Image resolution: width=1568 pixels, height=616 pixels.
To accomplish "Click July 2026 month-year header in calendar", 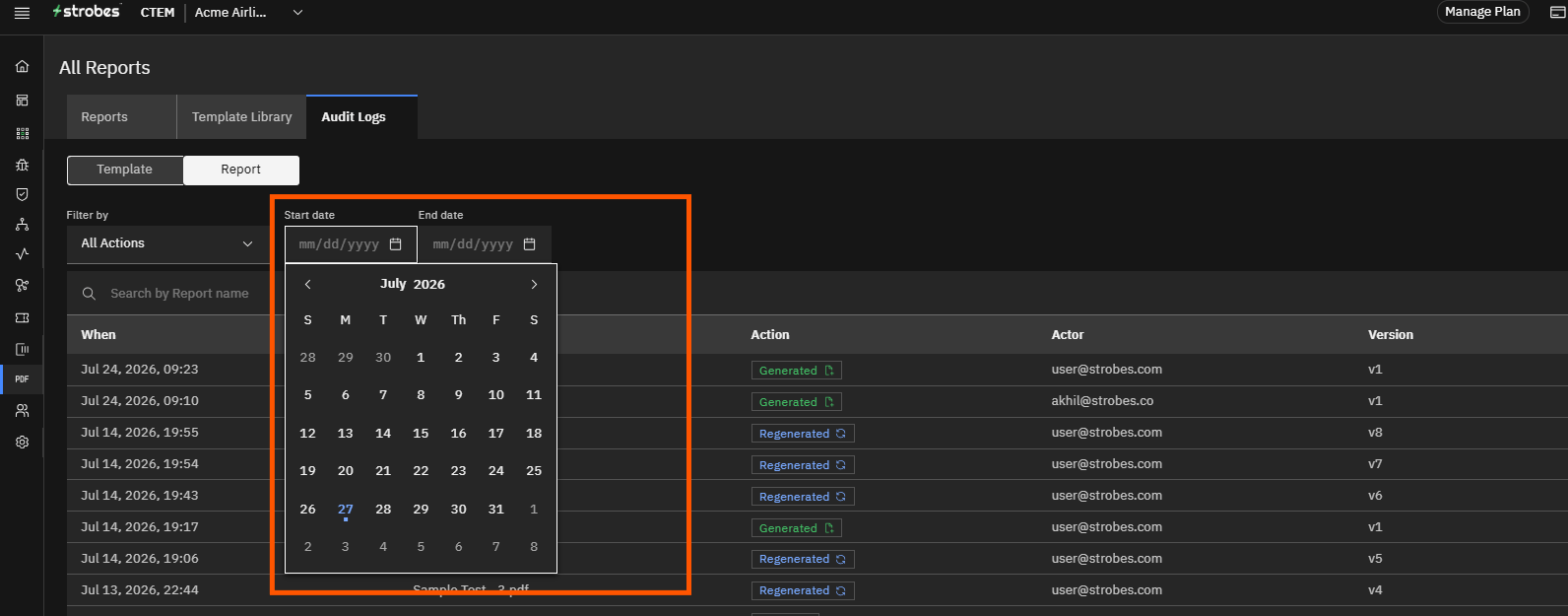I will 413,284.
